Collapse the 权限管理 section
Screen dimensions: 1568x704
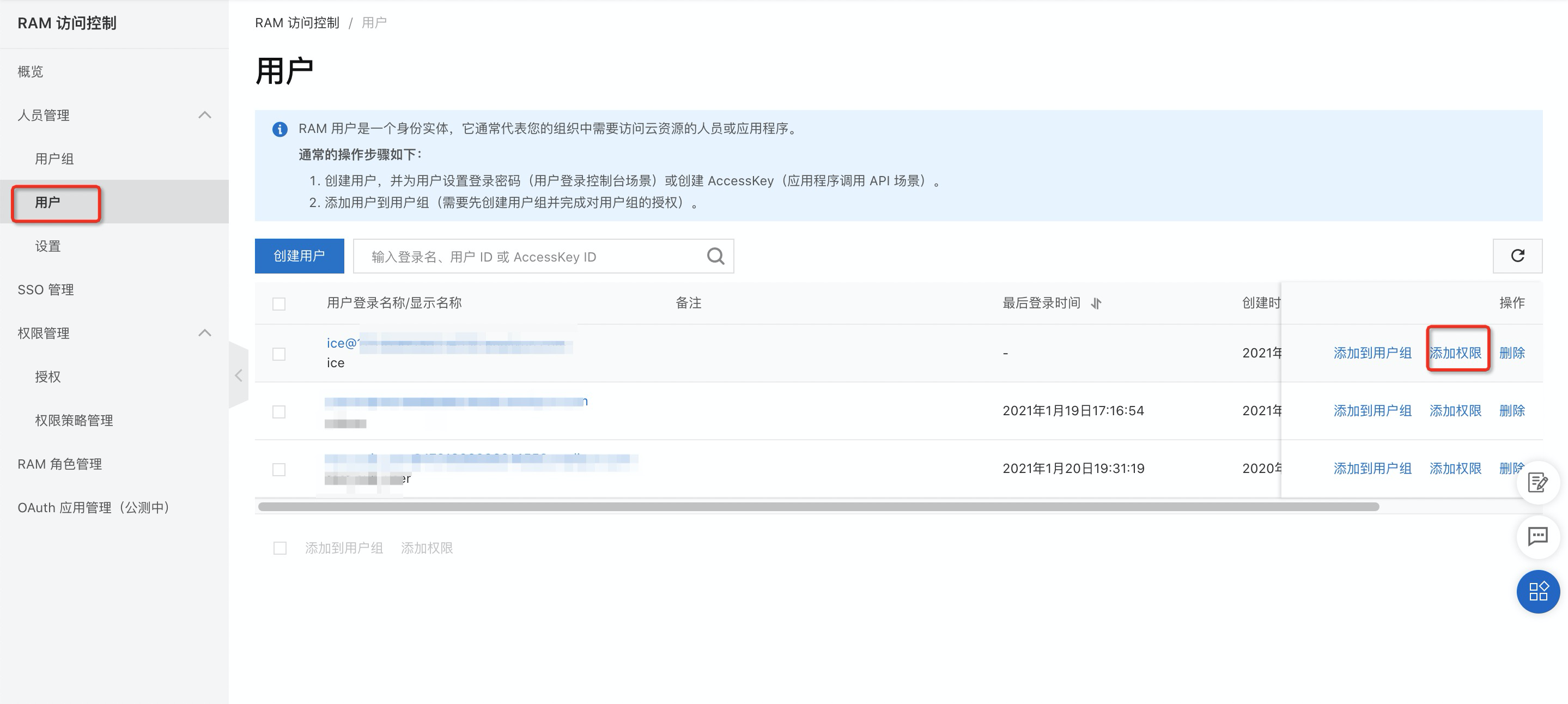pyautogui.click(x=205, y=333)
